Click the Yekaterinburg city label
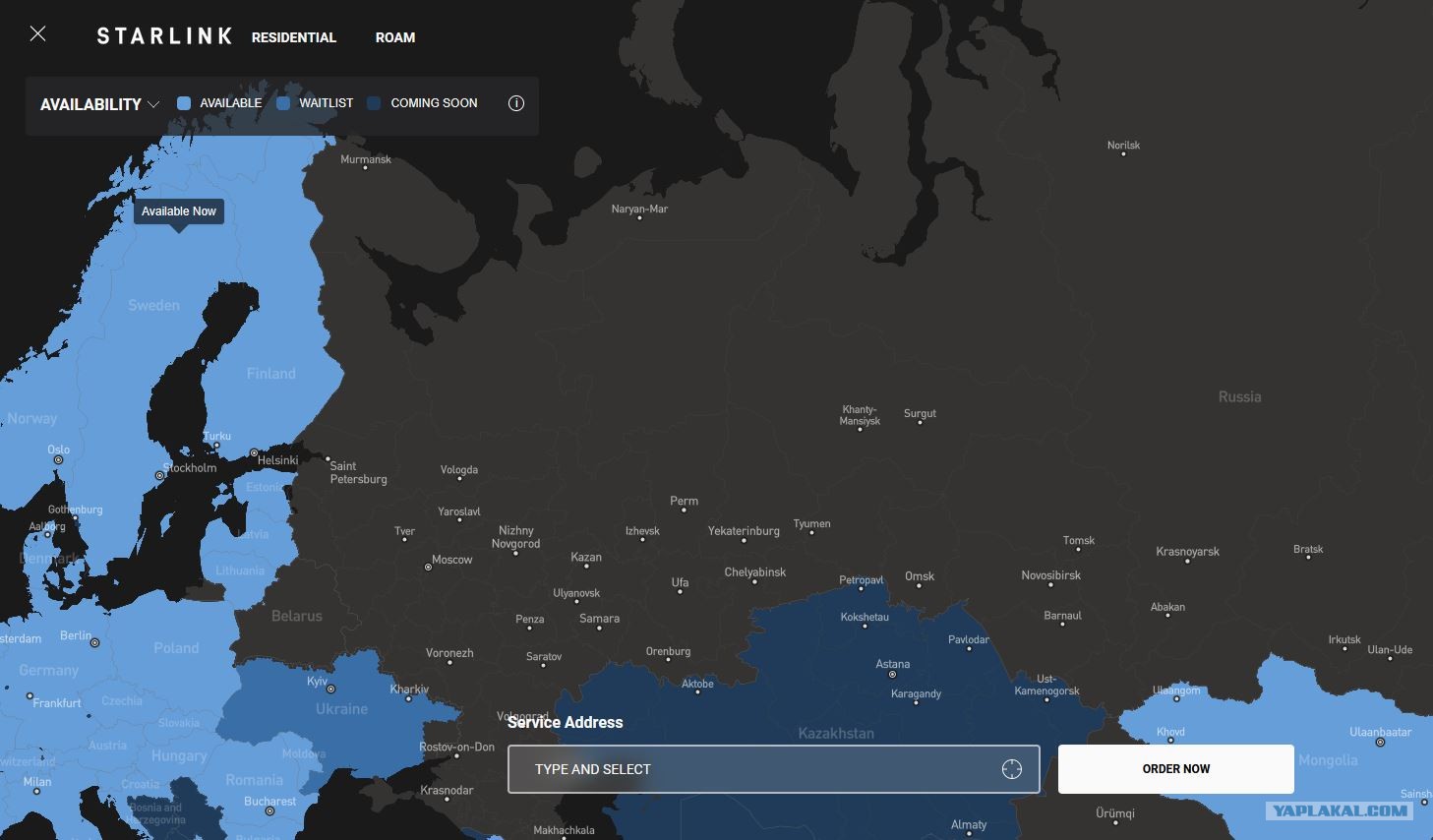This screenshot has height=840, width=1433. [744, 531]
